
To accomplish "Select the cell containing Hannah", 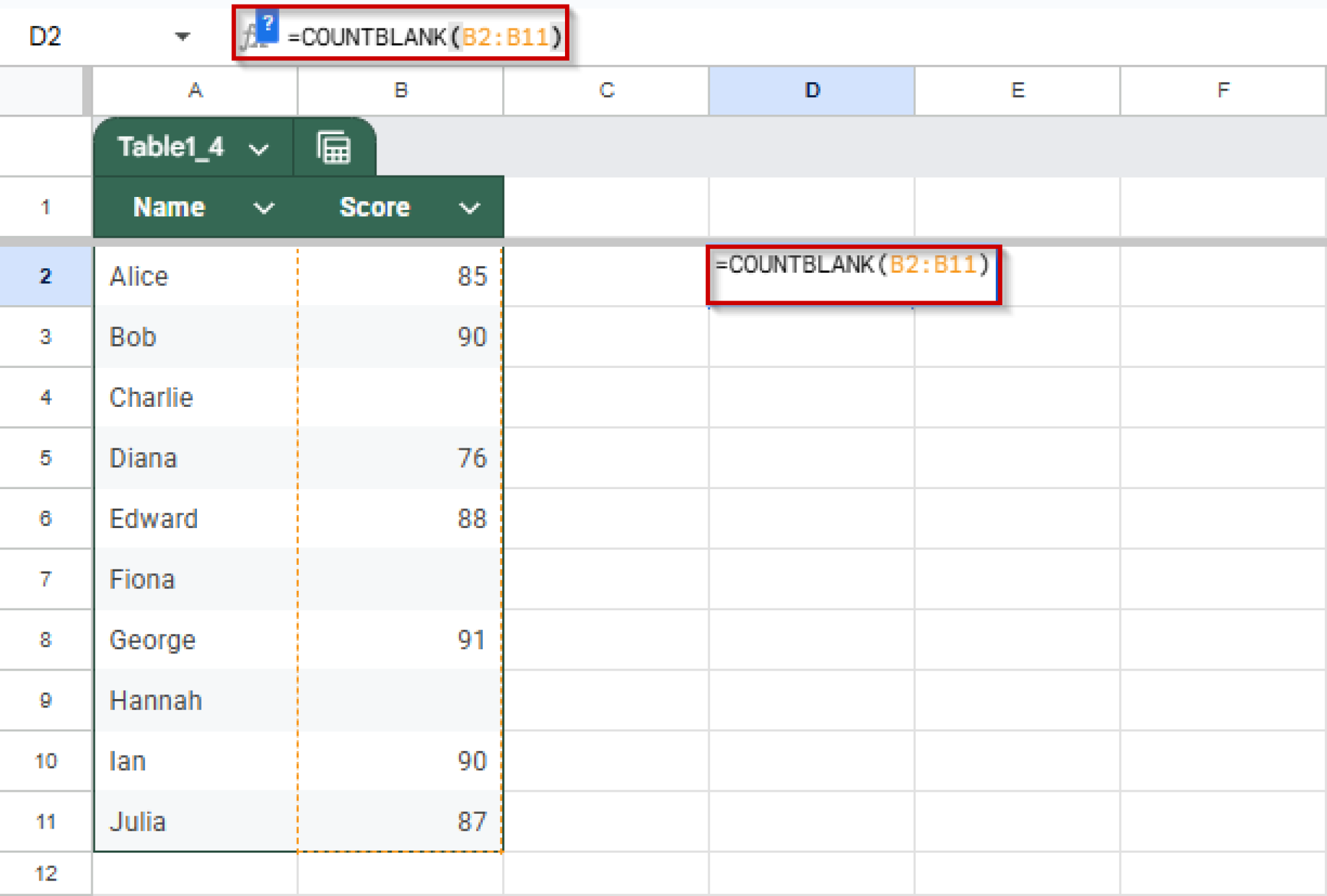I will 194,700.
